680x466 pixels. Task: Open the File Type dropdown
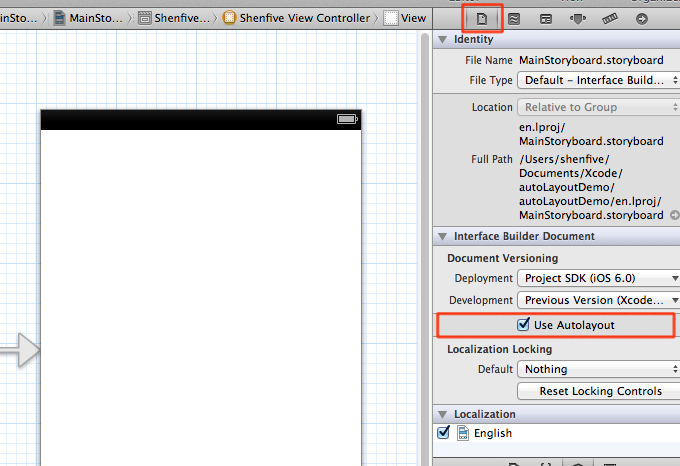pyautogui.click(x=598, y=80)
